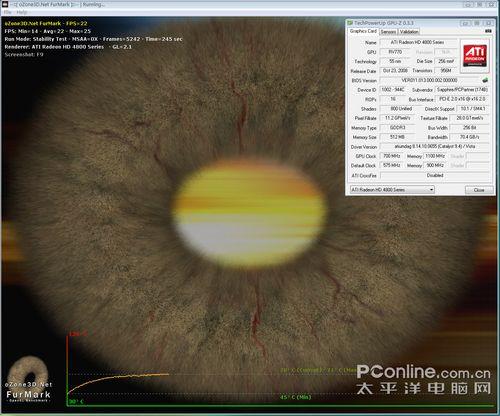Click the Bus Interface PCI-E value
Viewport: 500px width, 416px height.
click(462, 99)
